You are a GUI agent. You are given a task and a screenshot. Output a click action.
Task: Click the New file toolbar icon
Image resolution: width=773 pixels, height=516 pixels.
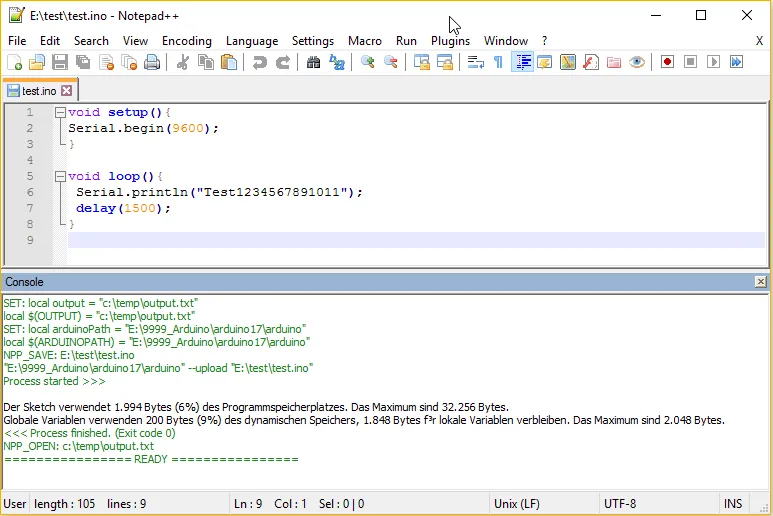coord(15,63)
